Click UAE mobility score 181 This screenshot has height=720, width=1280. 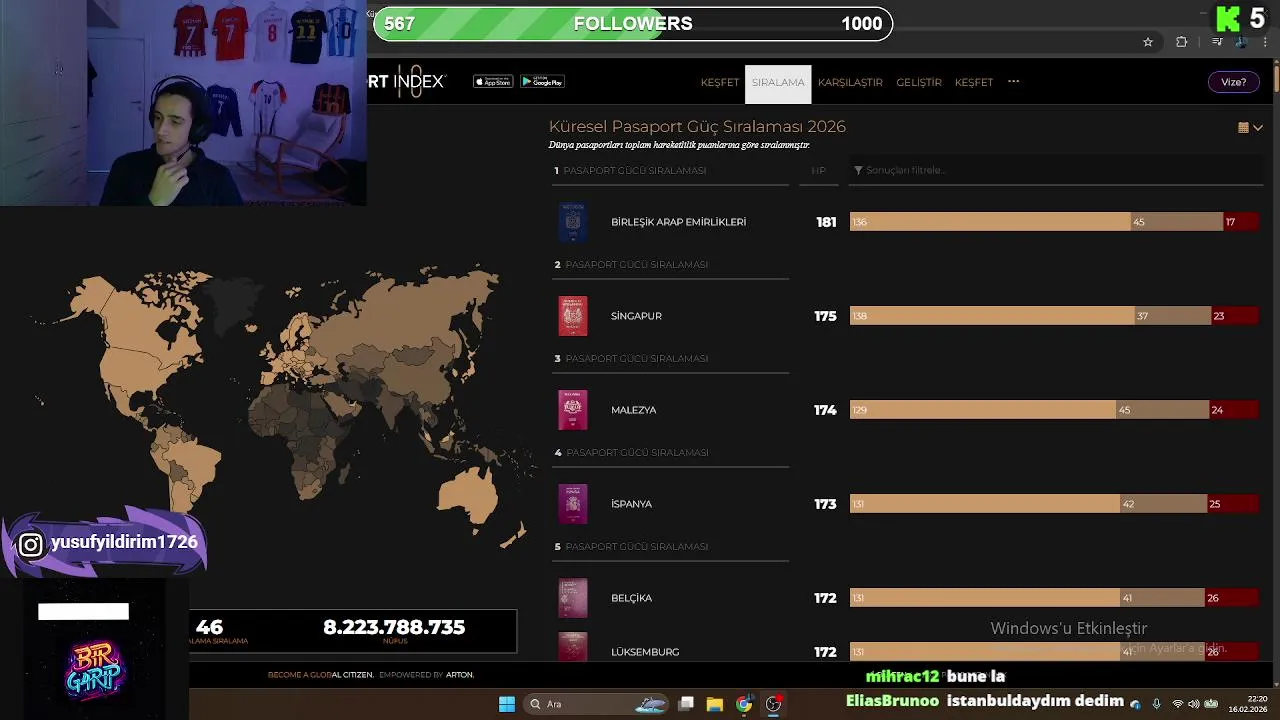(x=826, y=222)
